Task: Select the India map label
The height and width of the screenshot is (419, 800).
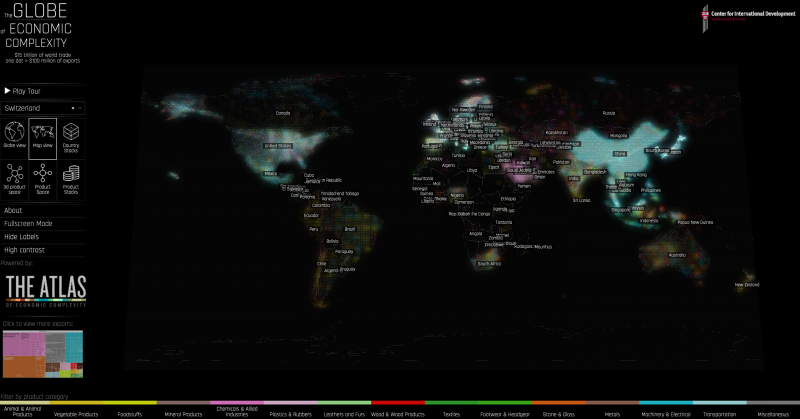Action: click(x=574, y=179)
